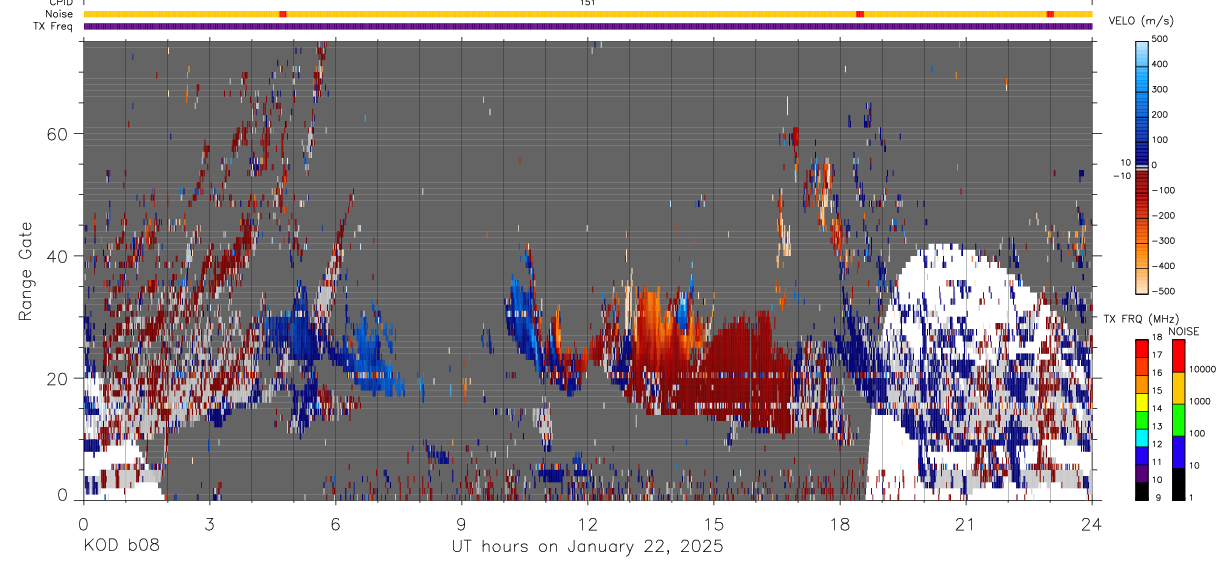Click the "1000" noise scale label
Viewport: 1228px width, 567px height.
[1200, 401]
